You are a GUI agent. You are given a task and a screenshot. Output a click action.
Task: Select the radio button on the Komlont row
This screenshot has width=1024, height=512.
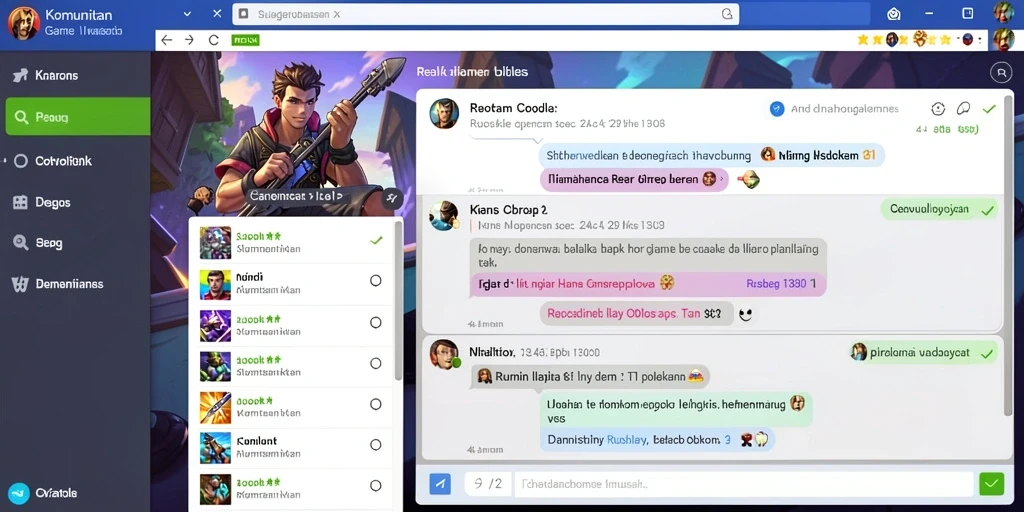376,445
